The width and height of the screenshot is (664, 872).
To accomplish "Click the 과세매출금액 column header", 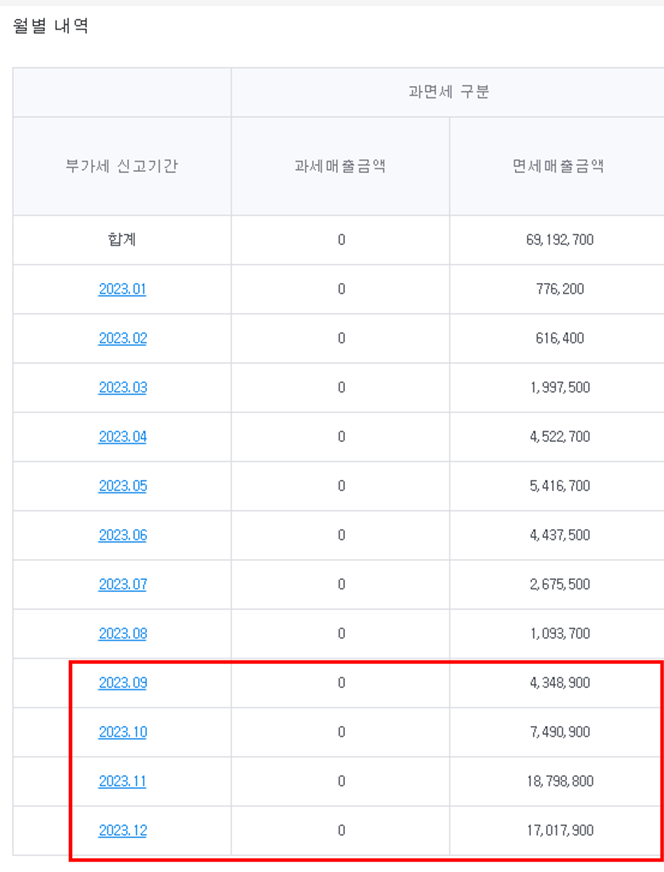I will (340, 166).
